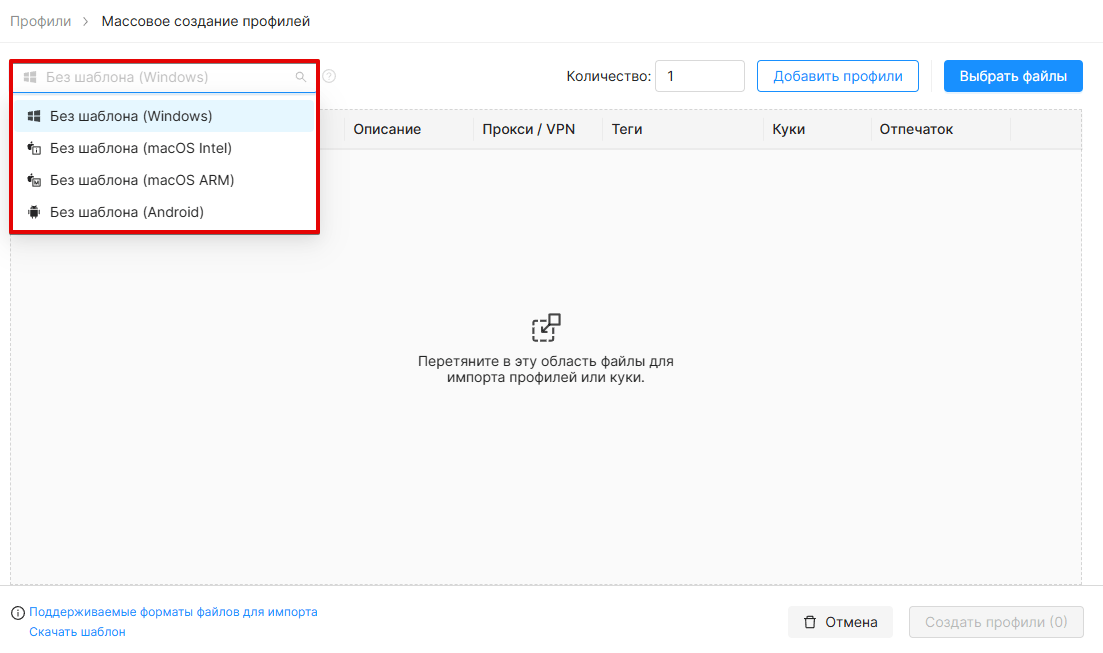
Task: Click the Windows logo in Без шаблона option
Action: 34,116
